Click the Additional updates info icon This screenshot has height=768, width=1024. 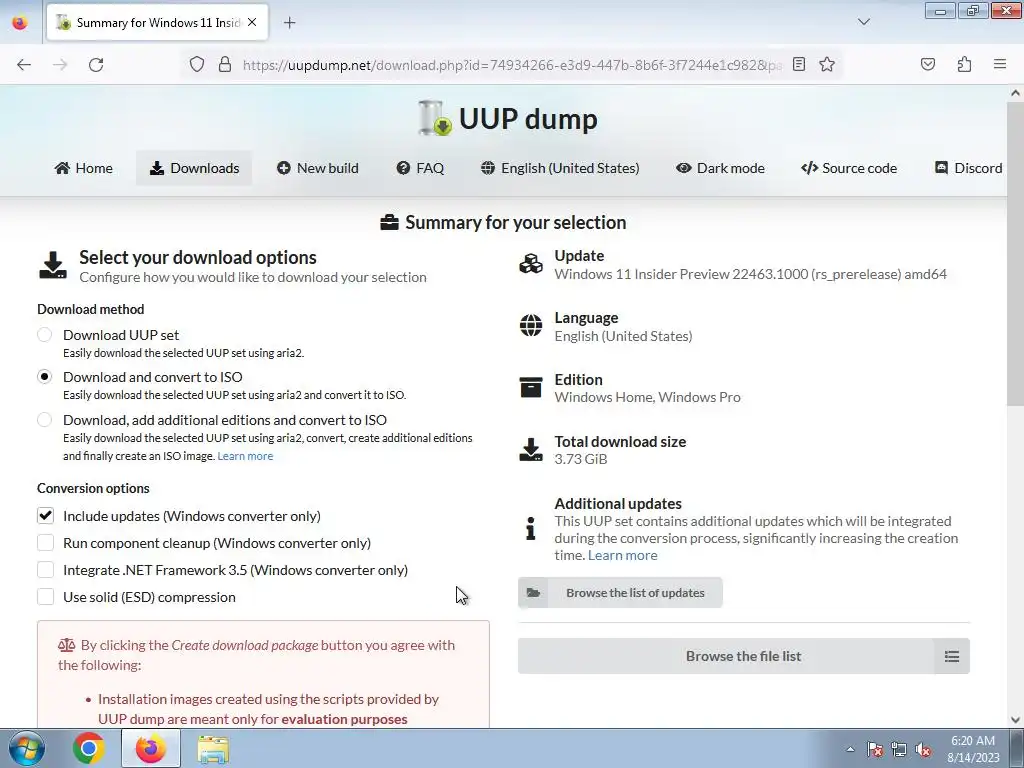(x=531, y=528)
